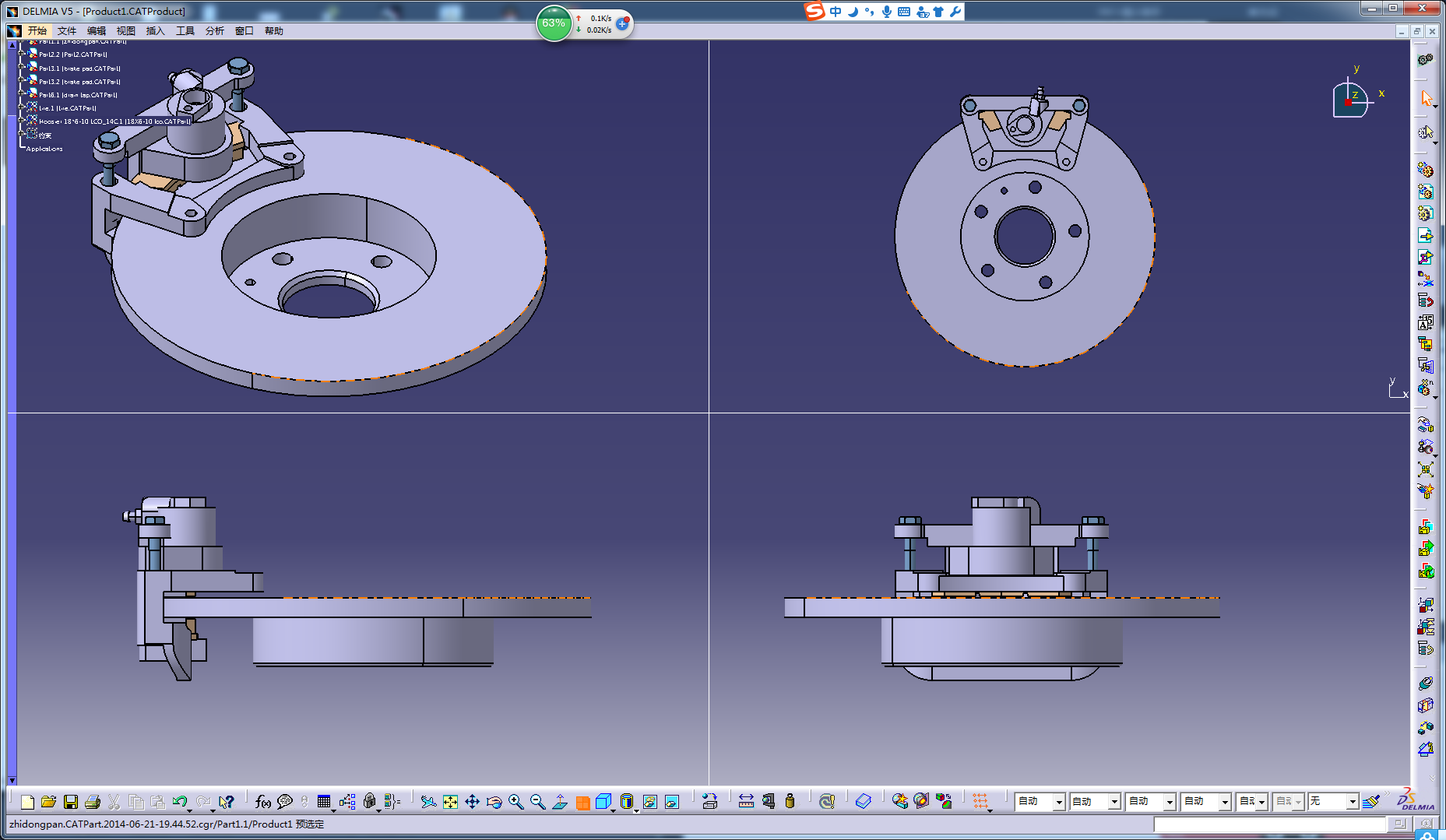Click the Zoom Out magnifier icon
The height and width of the screenshot is (840, 1446).
point(537,802)
